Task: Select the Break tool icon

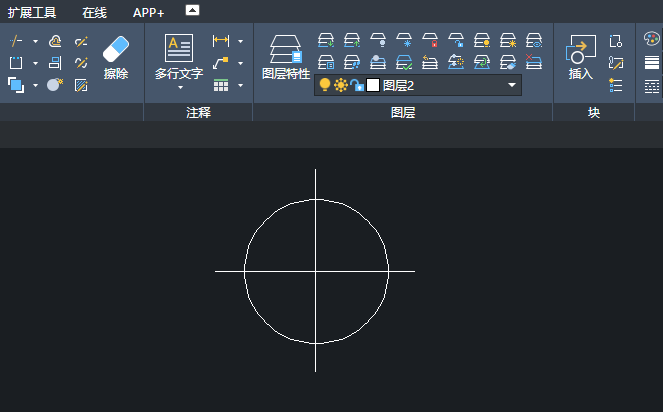Action: tap(16, 41)
